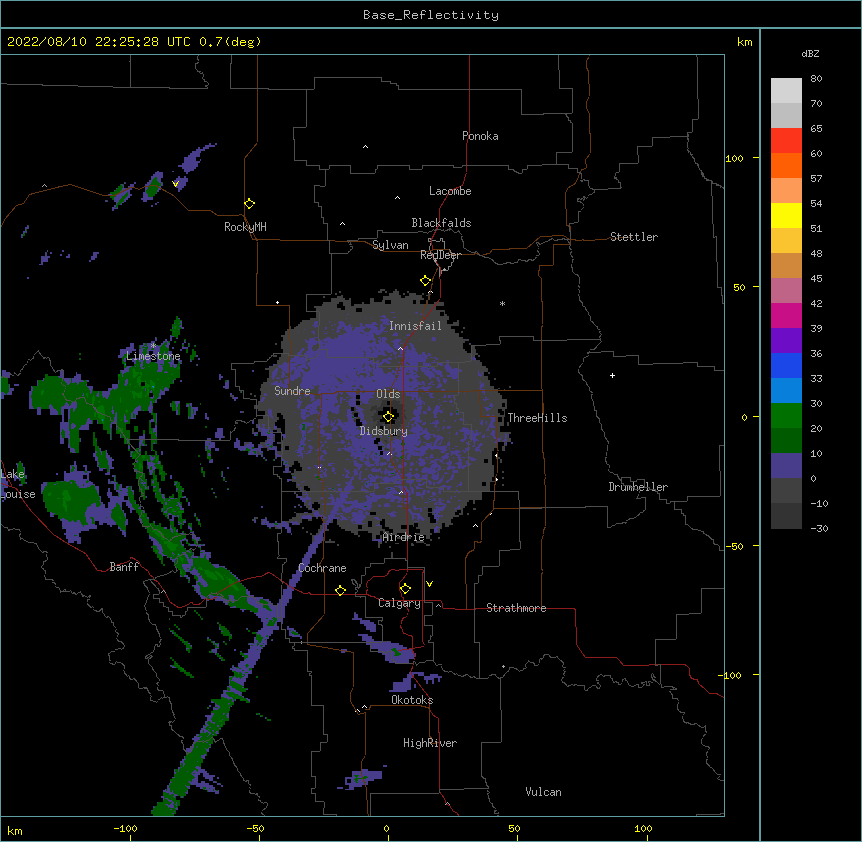This screenshot has height=842, width=862.
Task: Click the Innisfail town label
Action: [x=415, y=326]
